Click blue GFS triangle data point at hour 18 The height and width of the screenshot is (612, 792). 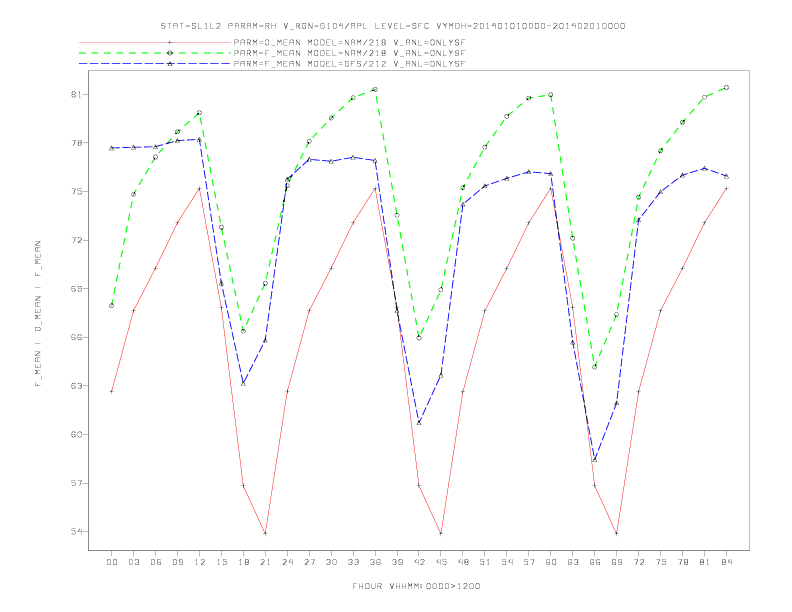[x=243, y=384]
